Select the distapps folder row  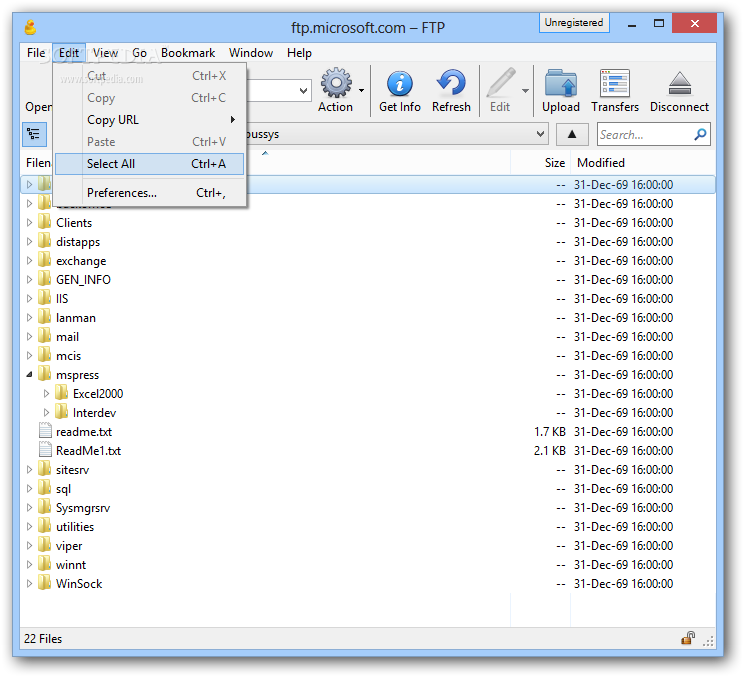coord(368,241)
